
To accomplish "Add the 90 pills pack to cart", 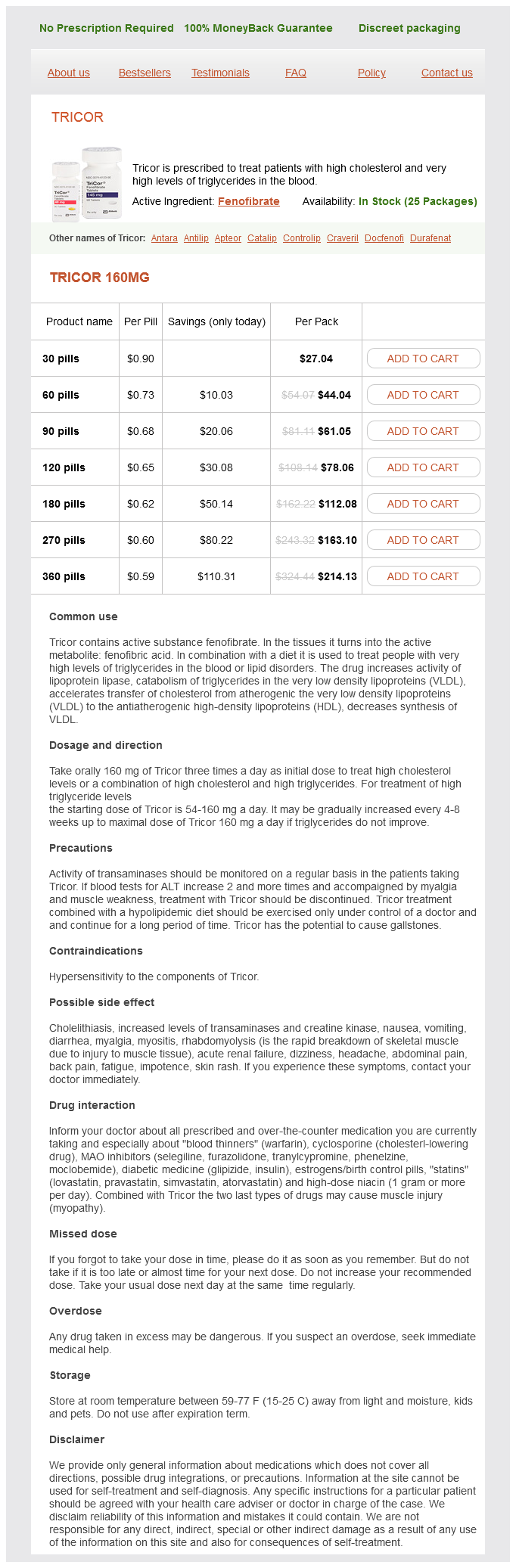I will tap(423, 431).
